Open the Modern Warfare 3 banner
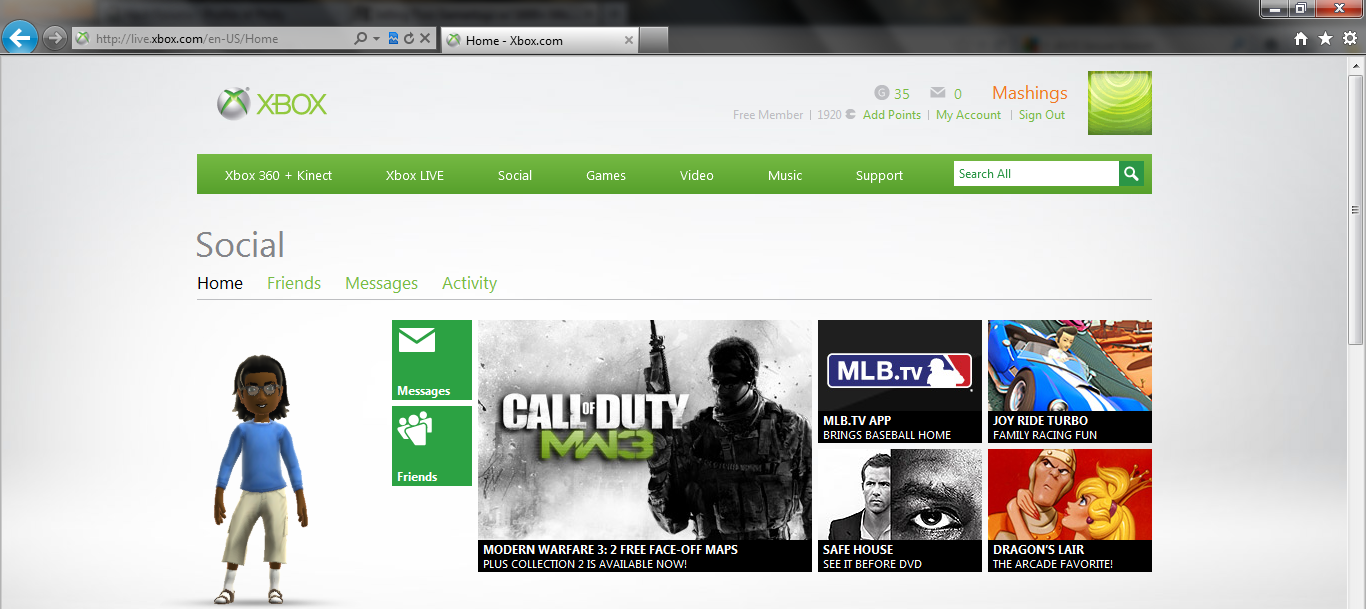 point(645,446)
